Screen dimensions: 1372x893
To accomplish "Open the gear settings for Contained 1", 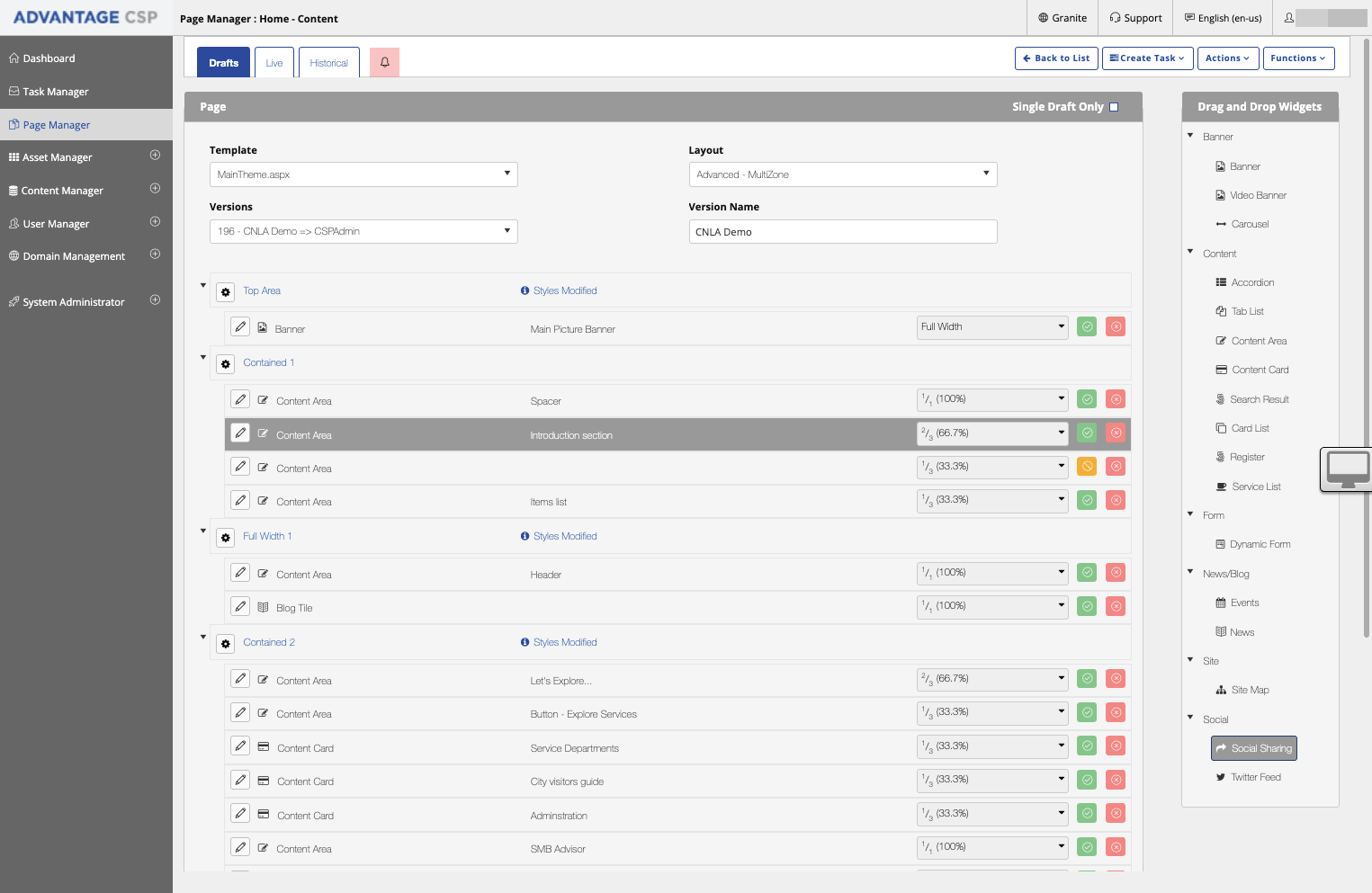I will 226,364.
